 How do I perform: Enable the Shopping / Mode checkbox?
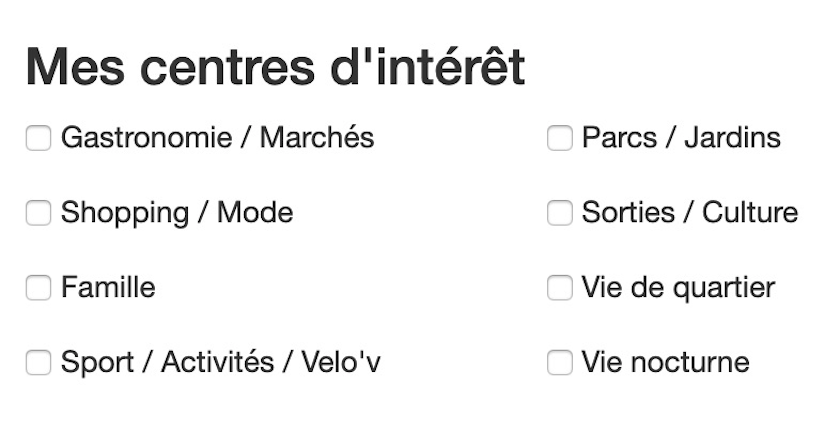38,213
